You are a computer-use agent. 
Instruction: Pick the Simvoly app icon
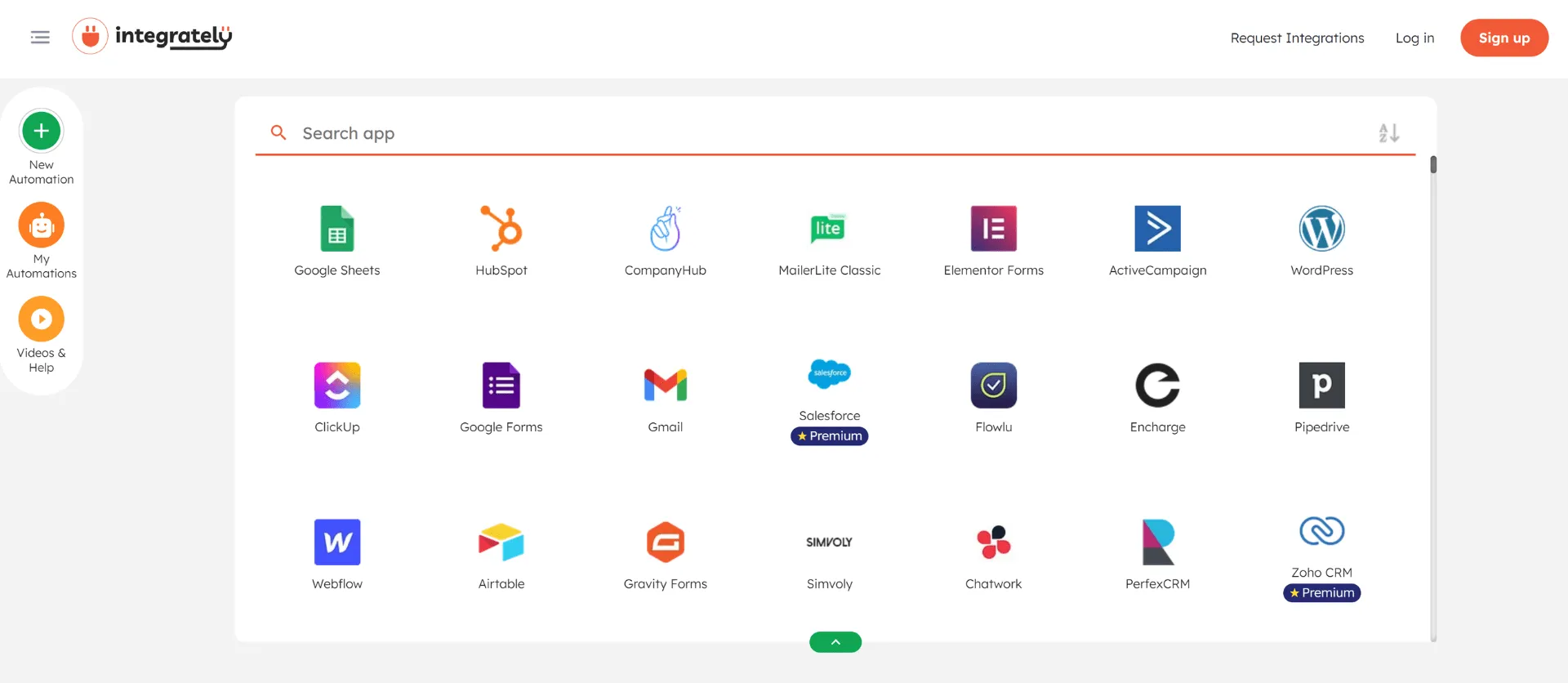(x=830, y=542)
